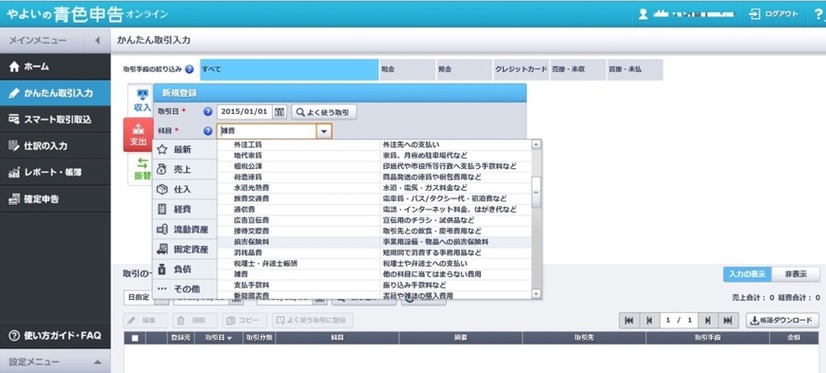826x373 pixels.
Task: Choose 水道光熱費 from the account list
Action: click(x=374, y=188)
